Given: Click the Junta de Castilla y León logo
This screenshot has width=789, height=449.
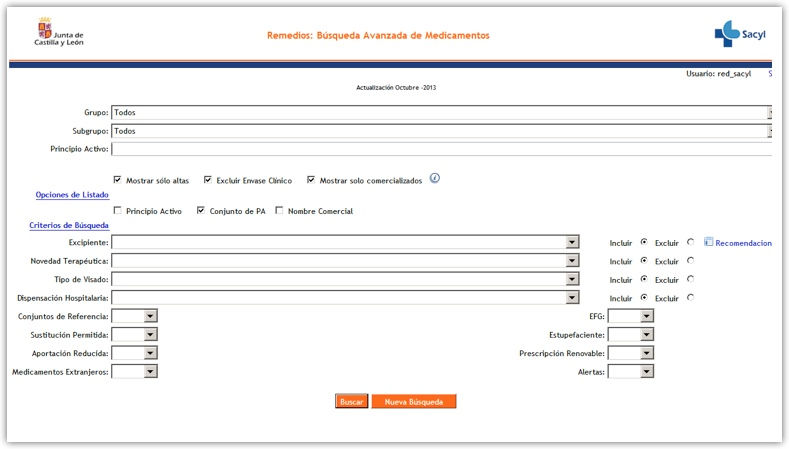Looking at the screenshot, I should 59,32.
